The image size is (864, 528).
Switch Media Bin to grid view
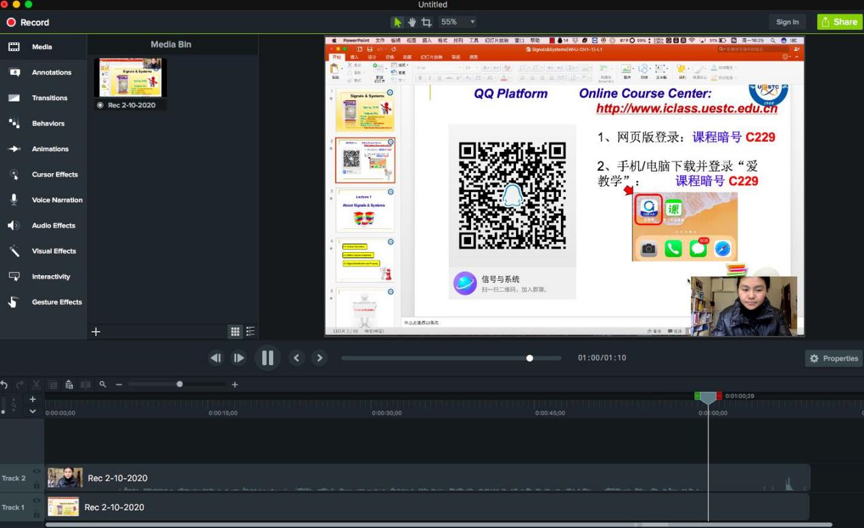point(235,332)
